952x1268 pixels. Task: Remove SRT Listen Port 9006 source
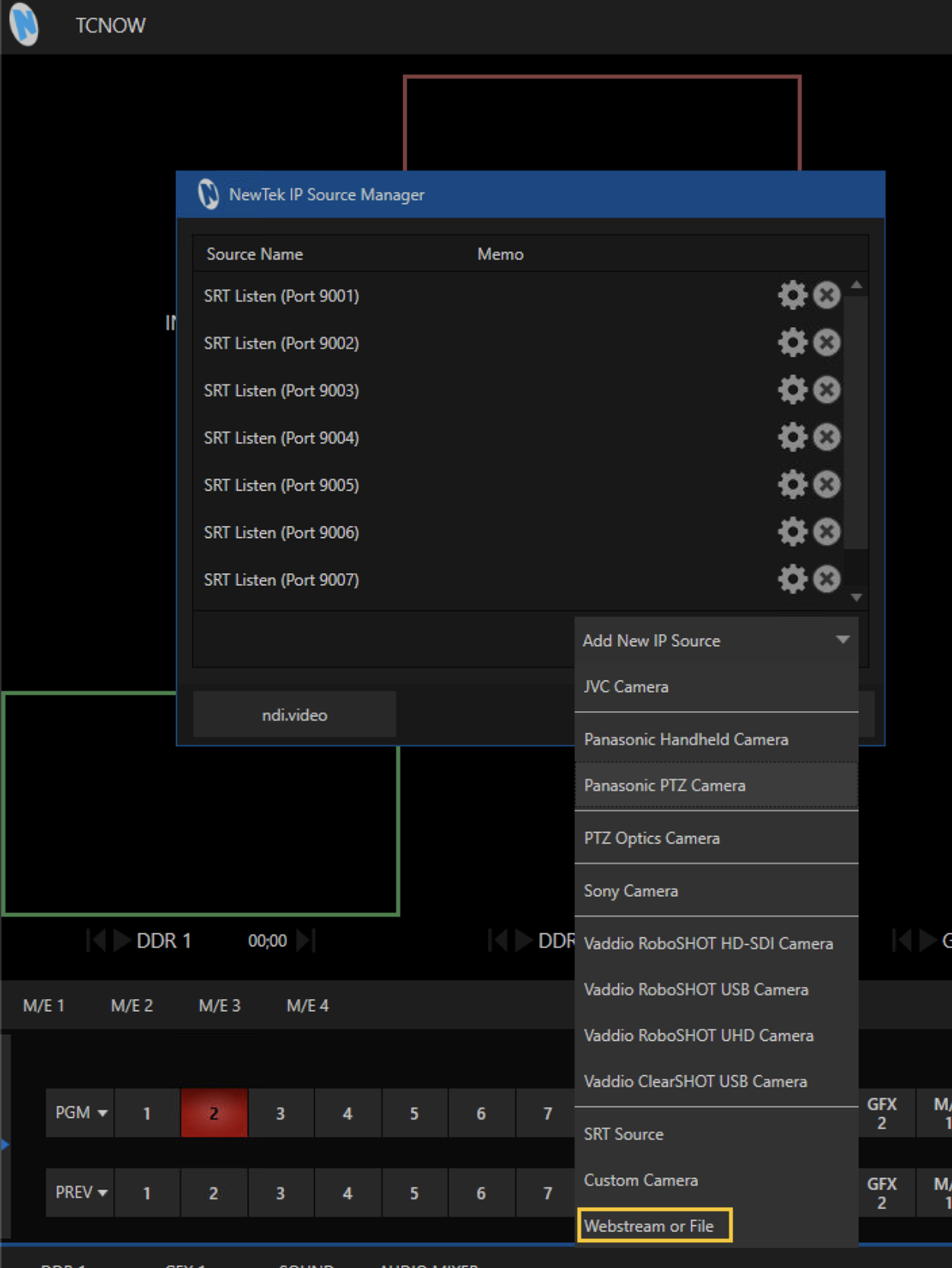coord(826,531)
